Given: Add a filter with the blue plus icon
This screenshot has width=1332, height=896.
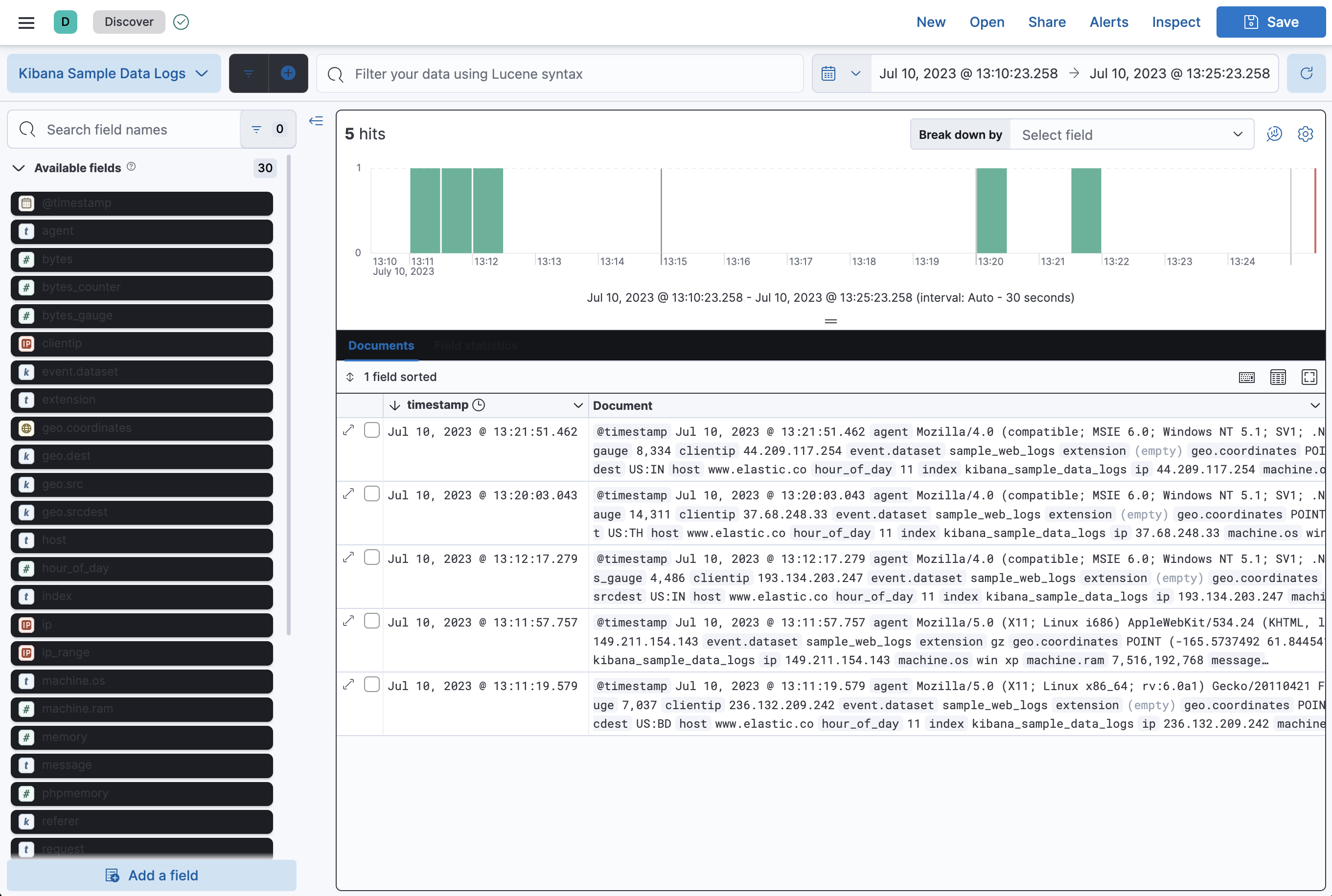Looking at the screenshot, I should tap(288, 73).
